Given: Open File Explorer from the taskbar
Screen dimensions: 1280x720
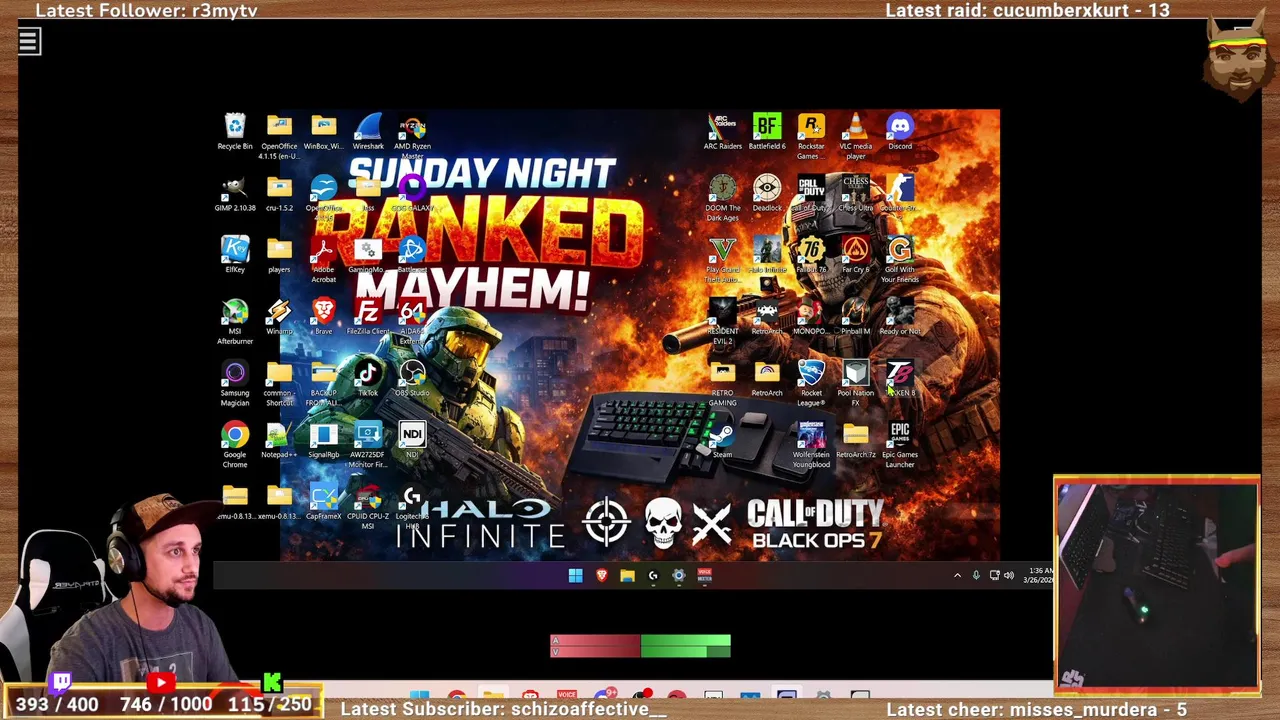Looking at the screenshot, I should pos(627,575).
